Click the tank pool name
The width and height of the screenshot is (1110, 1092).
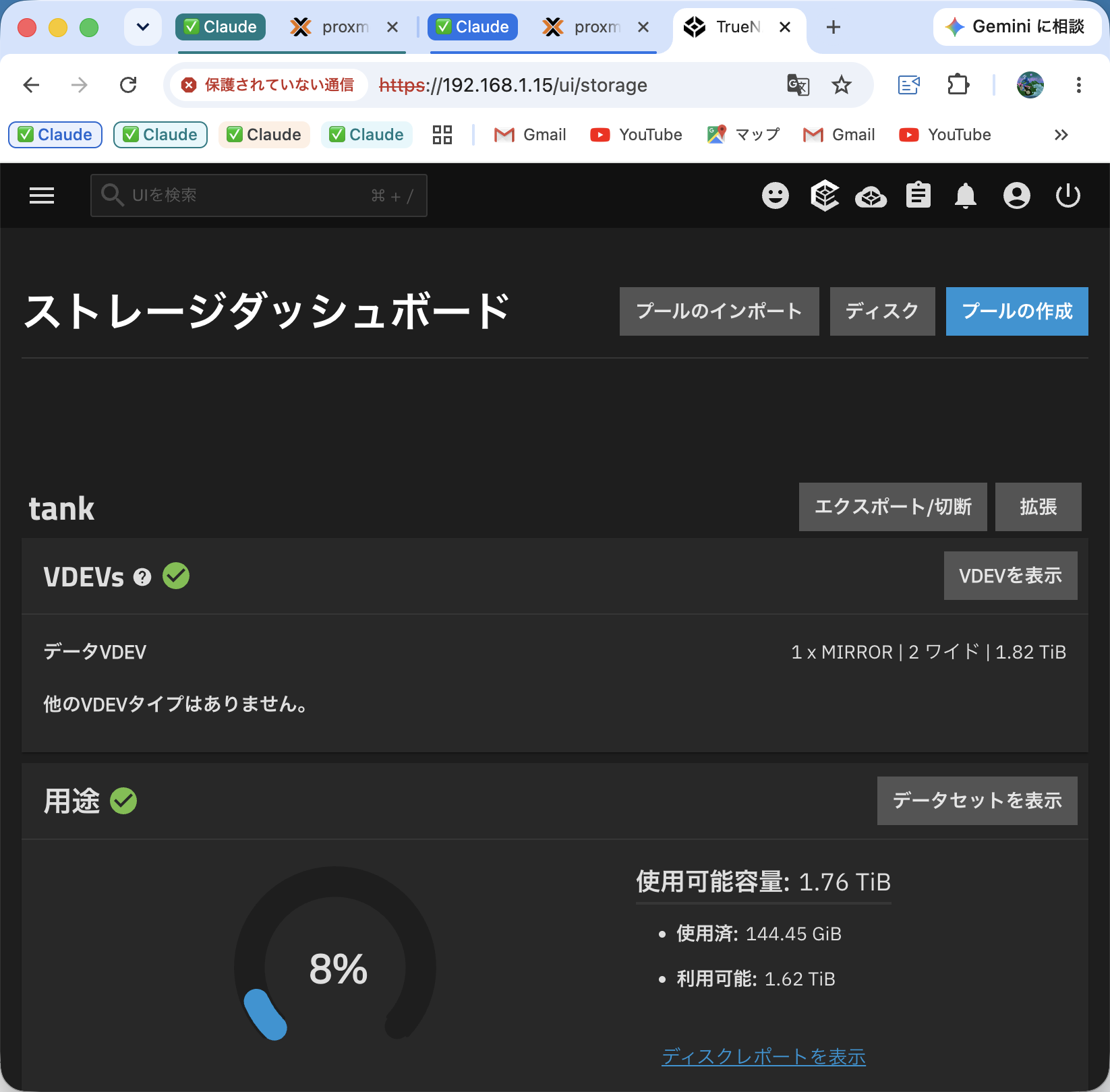click(61, 508)
